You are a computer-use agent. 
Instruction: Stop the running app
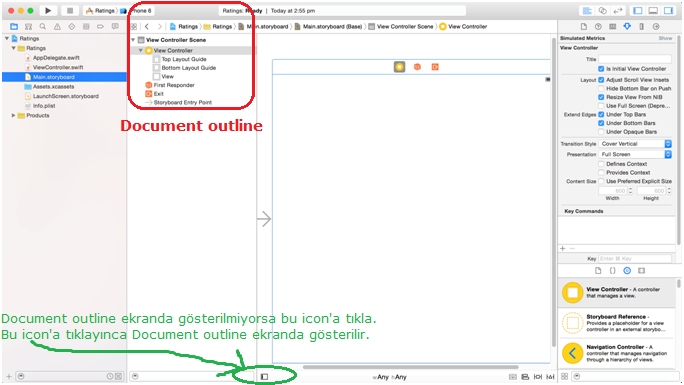[x=69, y=10]
